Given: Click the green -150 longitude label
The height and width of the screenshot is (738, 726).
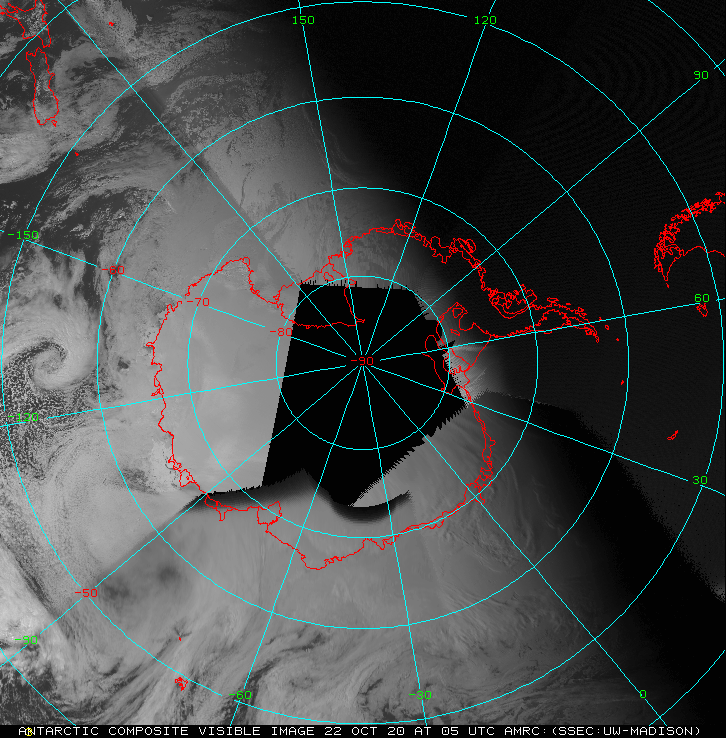Looking at the screenshot, I should tap(23, 235).
